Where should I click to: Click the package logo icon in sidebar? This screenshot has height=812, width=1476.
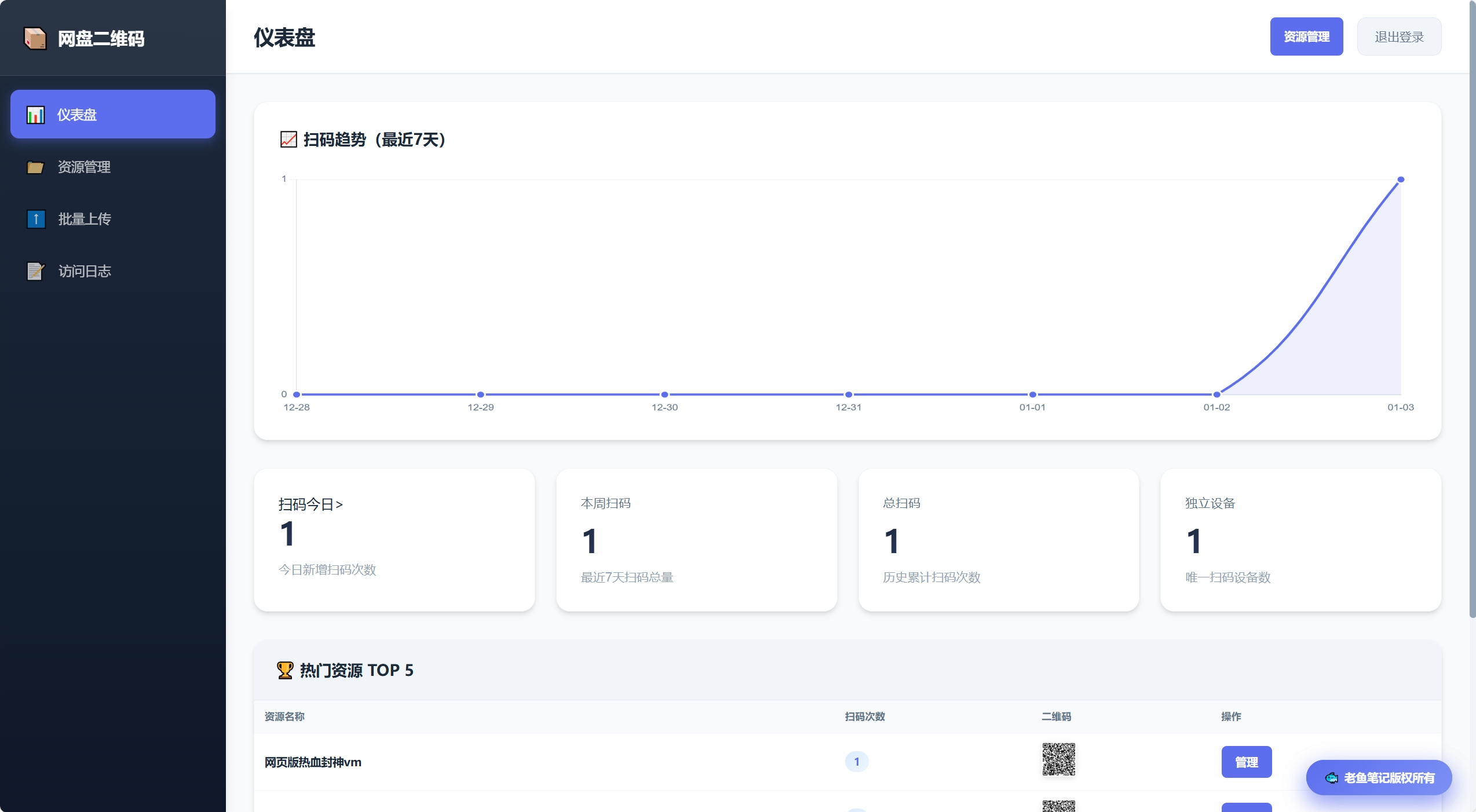pyautogui.click(x=35, y=38)
